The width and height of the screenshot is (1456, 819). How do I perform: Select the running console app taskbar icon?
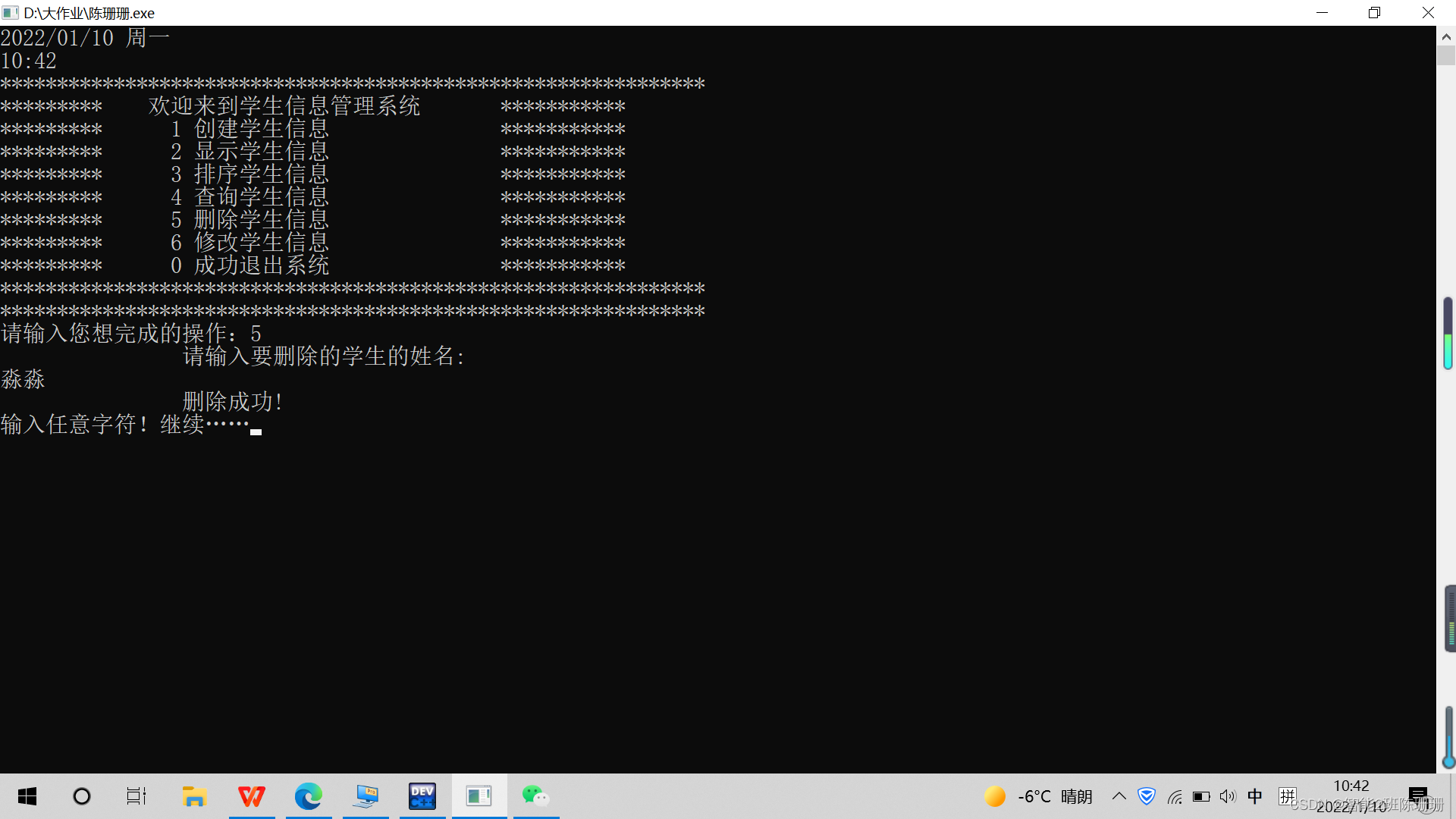tap(479, 796)
